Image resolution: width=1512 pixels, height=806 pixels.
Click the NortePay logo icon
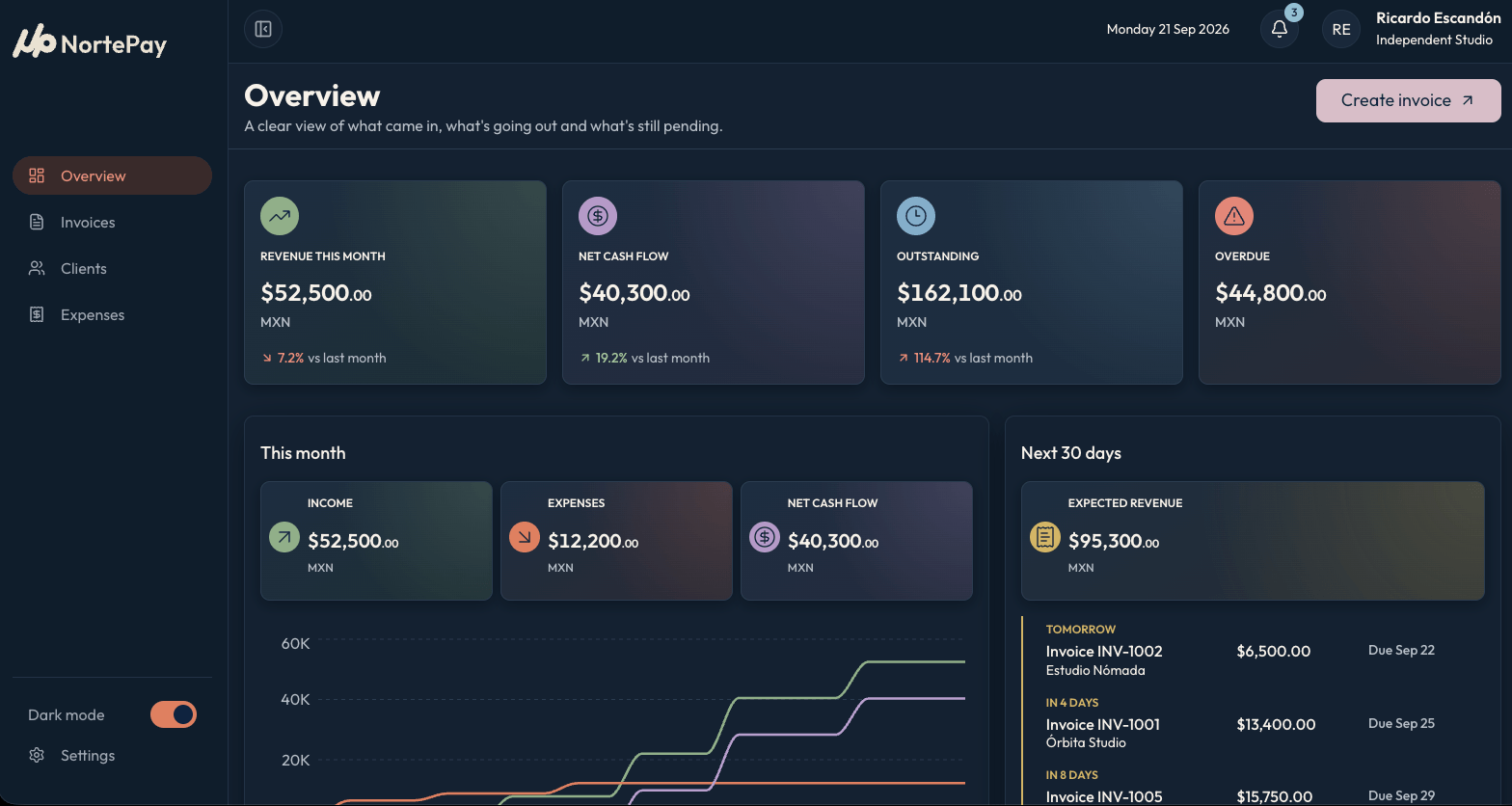[x=34, y=41]
